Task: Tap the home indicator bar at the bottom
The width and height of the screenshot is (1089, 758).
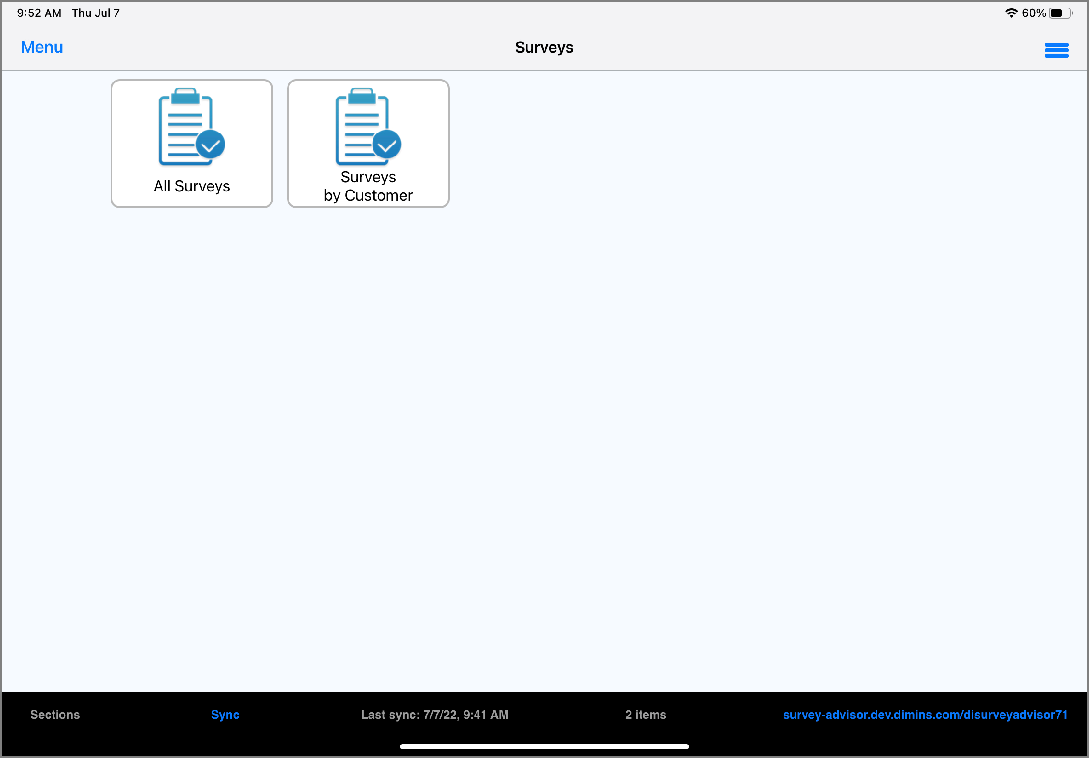Action: tap(544, 746)
